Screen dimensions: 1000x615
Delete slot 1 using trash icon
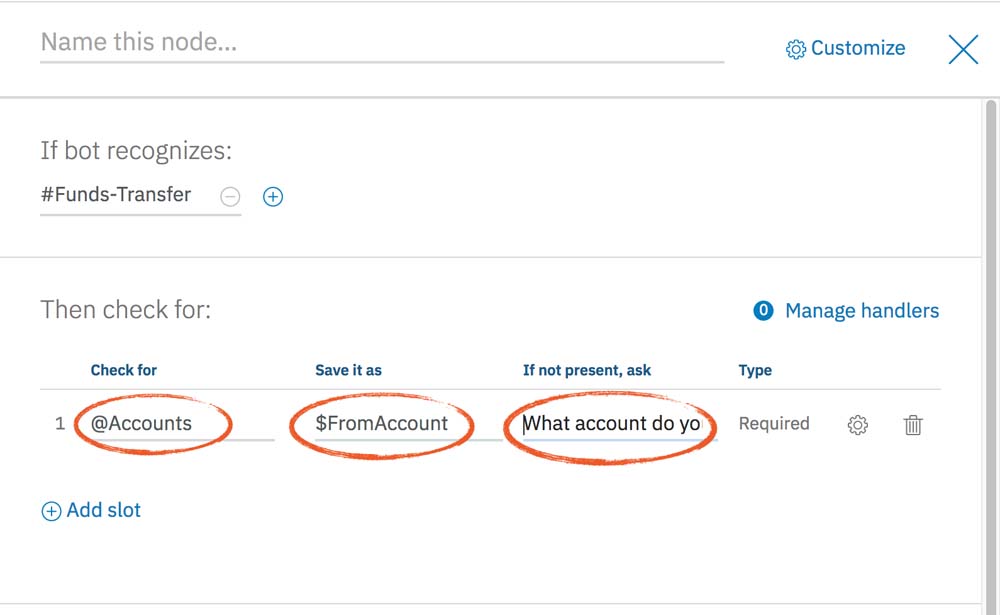[x=913, y=425]
